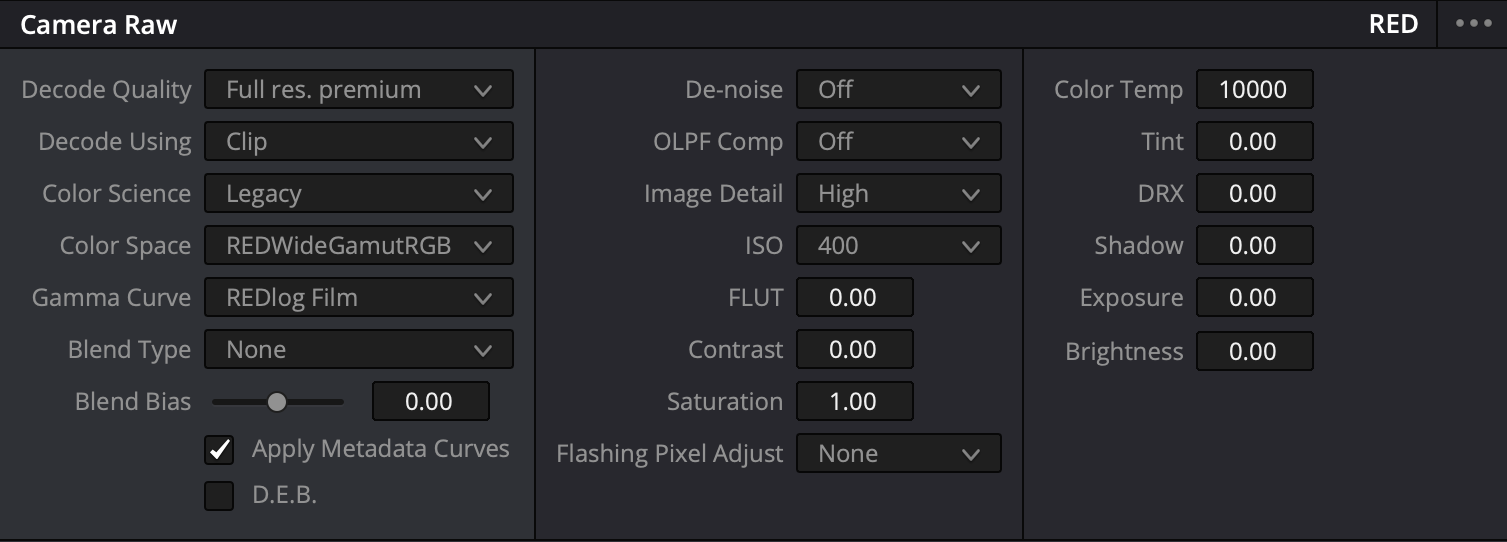Expand the Flashing Pixel Adjust dropdown
Viewport: 1507px width, 542px height.
coord(898,454)
